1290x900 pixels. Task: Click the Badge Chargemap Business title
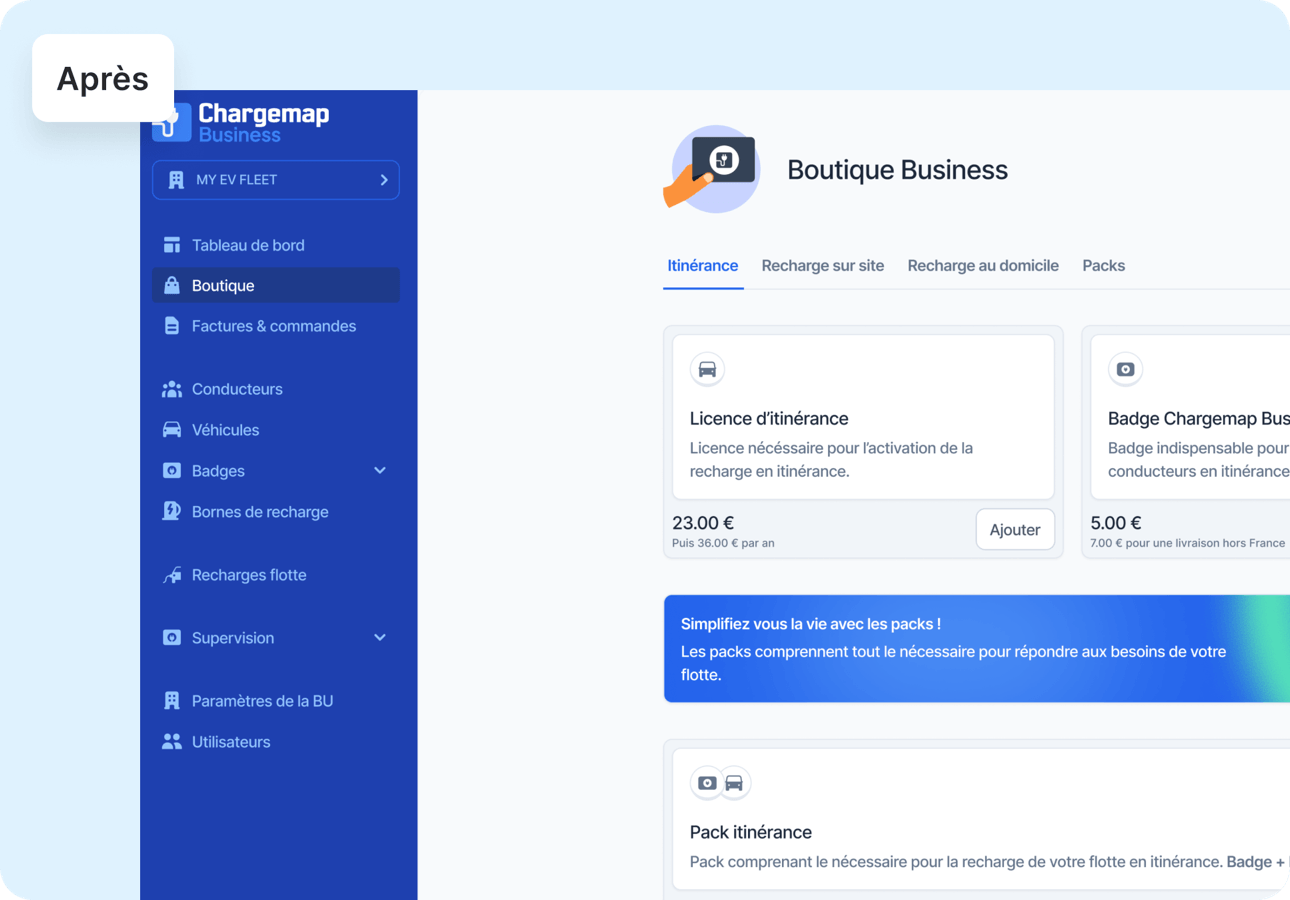point(1199,419)
